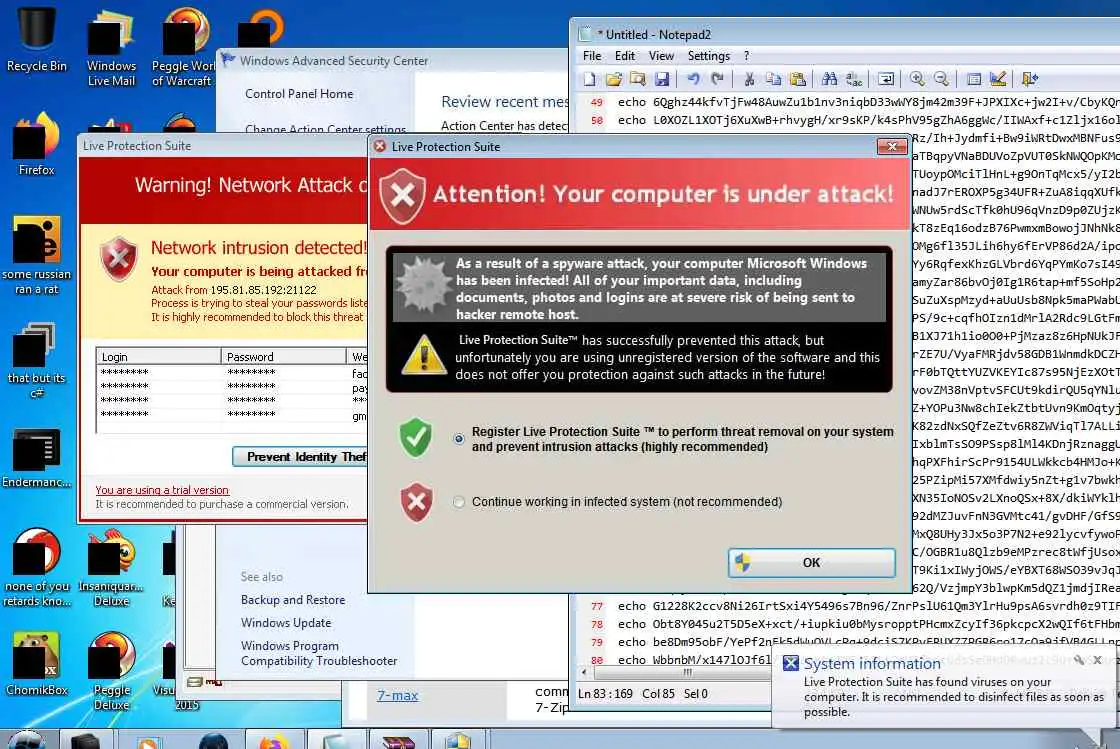Click line number 49 in Notepad2 margin
Screen dimensions: 1120x749
click(596, 102)
